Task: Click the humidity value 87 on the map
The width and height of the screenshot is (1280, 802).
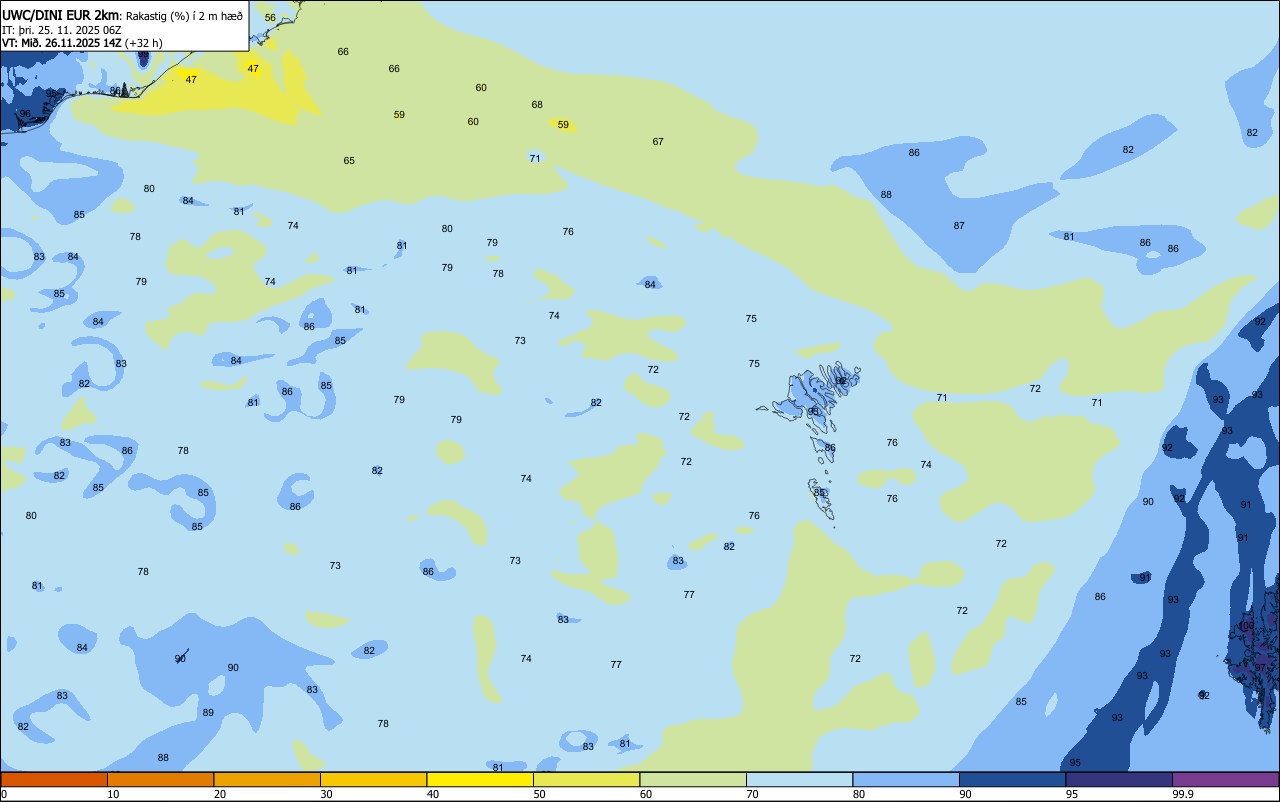Action: (x=959, y=226)
